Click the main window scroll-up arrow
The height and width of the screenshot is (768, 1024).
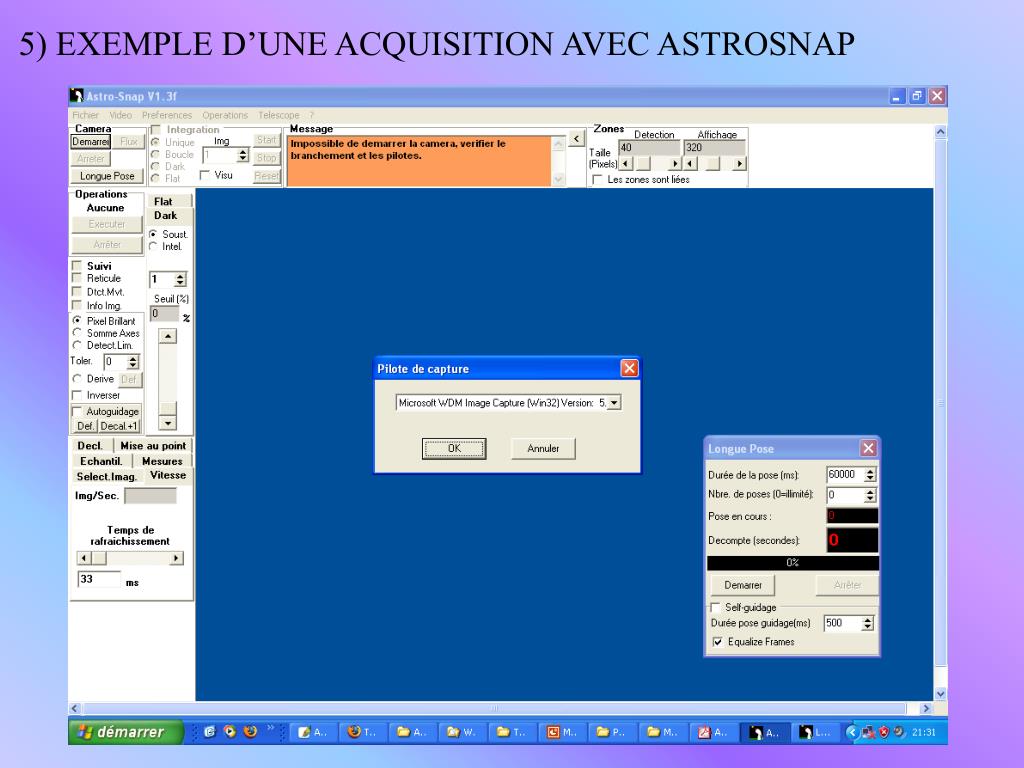point(940,132)
